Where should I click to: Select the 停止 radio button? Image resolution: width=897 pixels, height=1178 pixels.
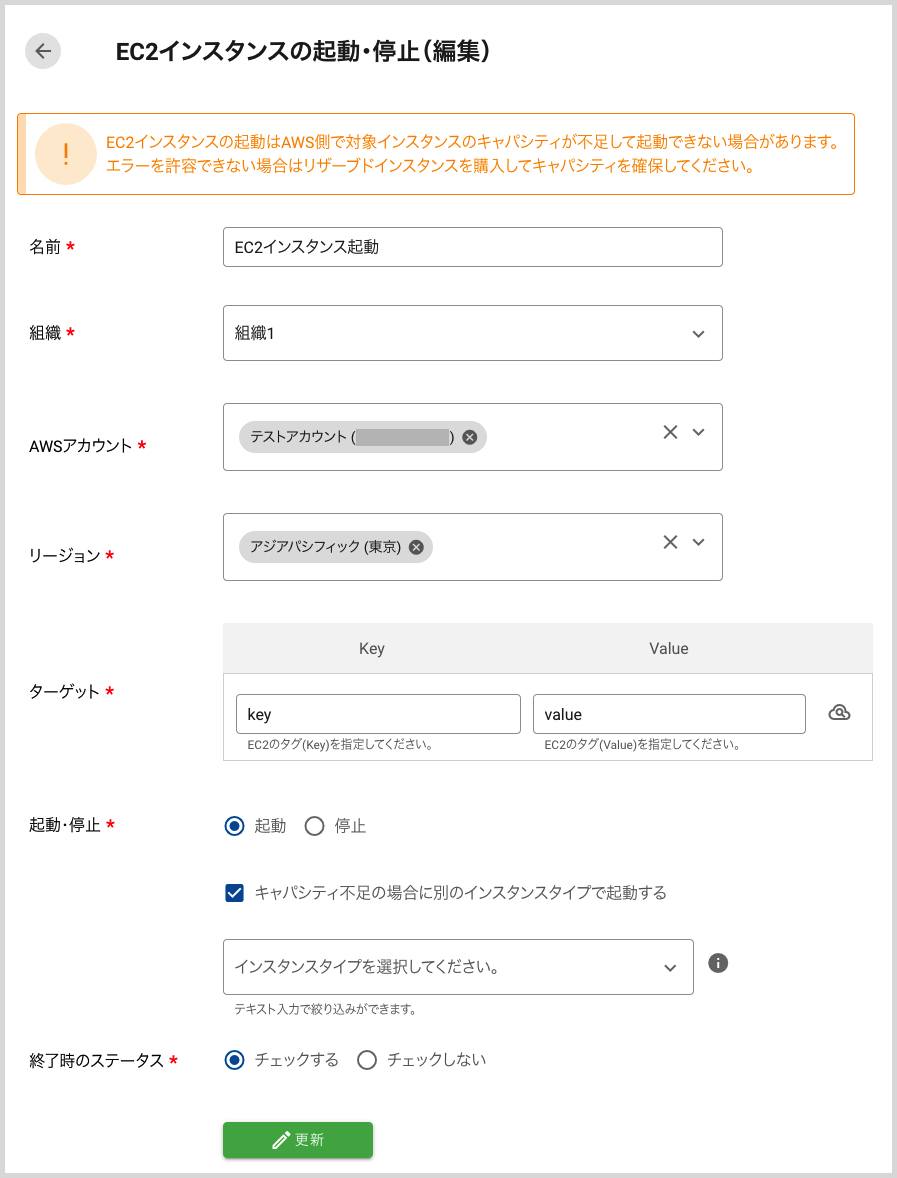[315, 826]
